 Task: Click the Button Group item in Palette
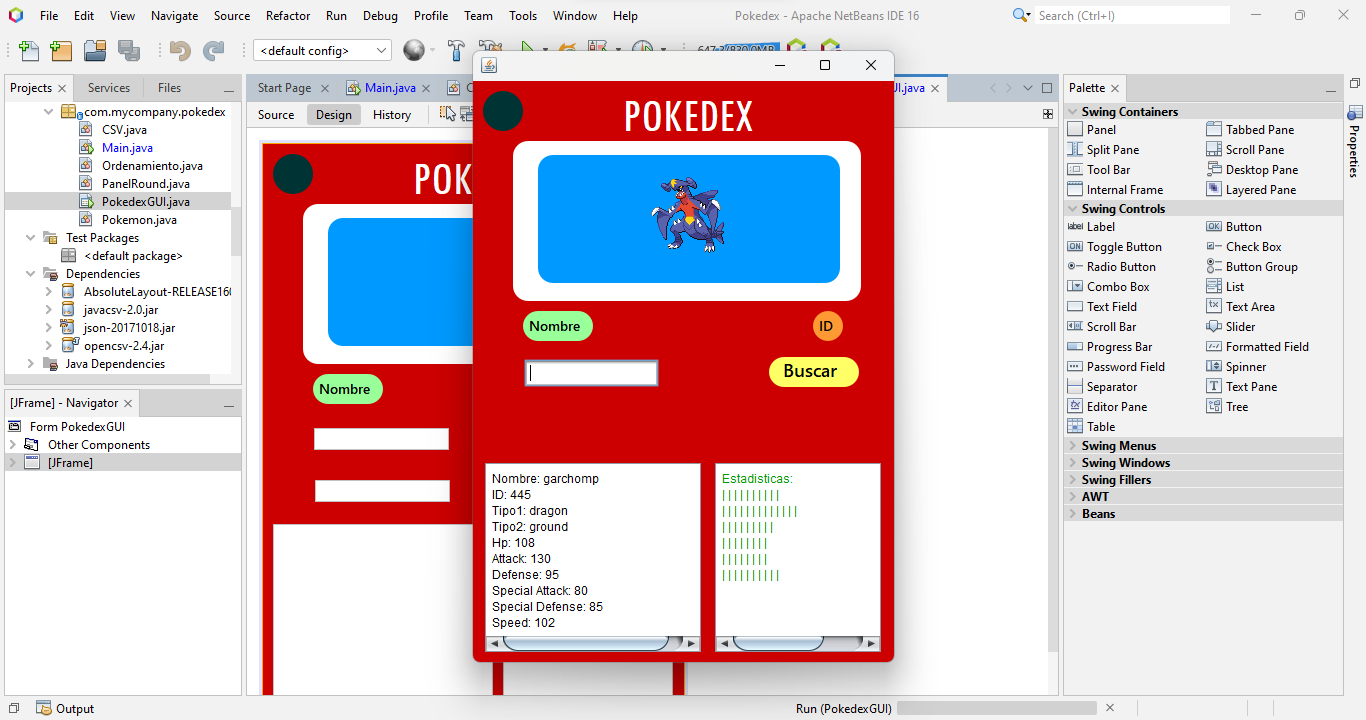point(1252,266)
